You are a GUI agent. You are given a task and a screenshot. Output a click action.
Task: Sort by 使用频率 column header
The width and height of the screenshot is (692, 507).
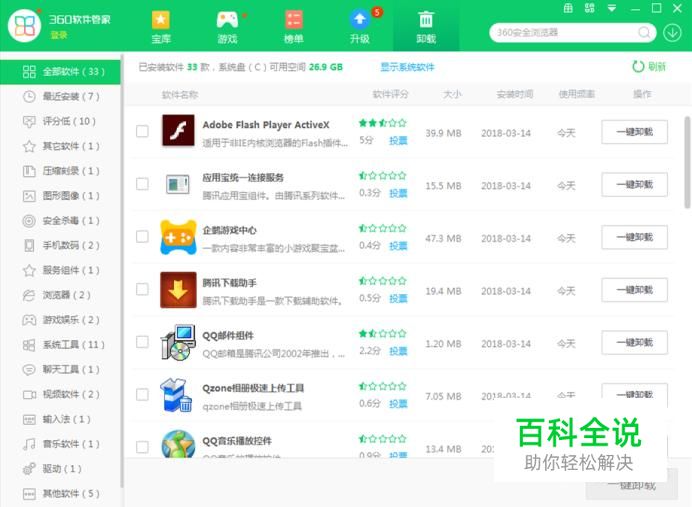pyautogui.click(x=576, y=94)
